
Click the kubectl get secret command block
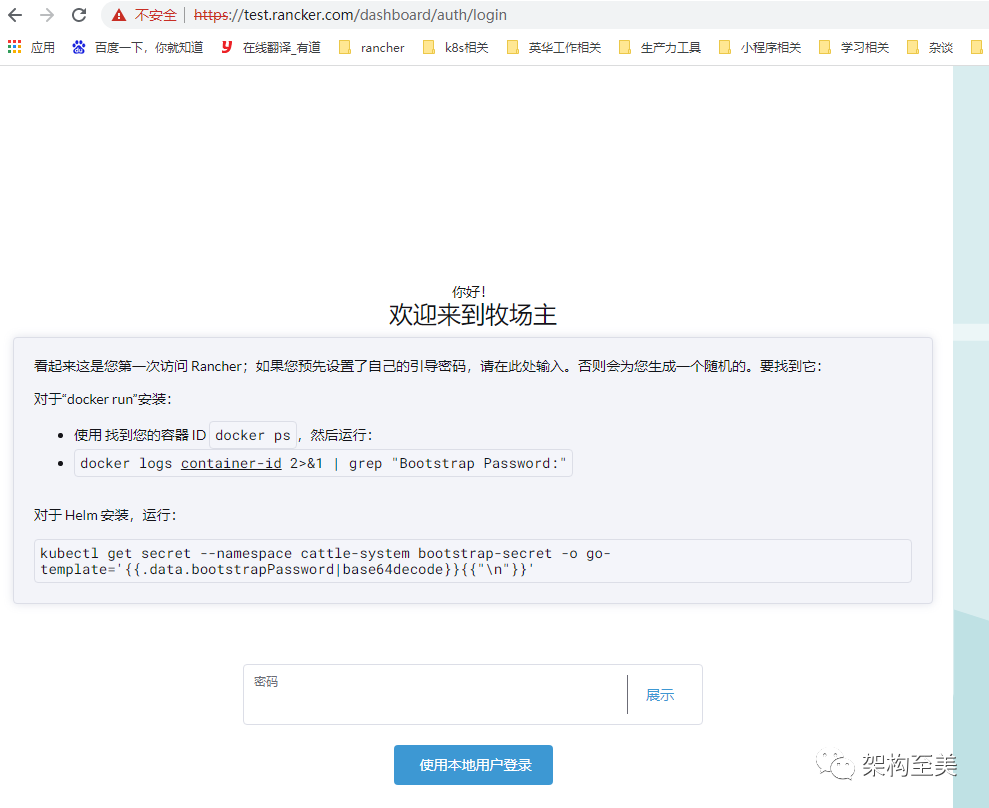click(x=472, y=561)
